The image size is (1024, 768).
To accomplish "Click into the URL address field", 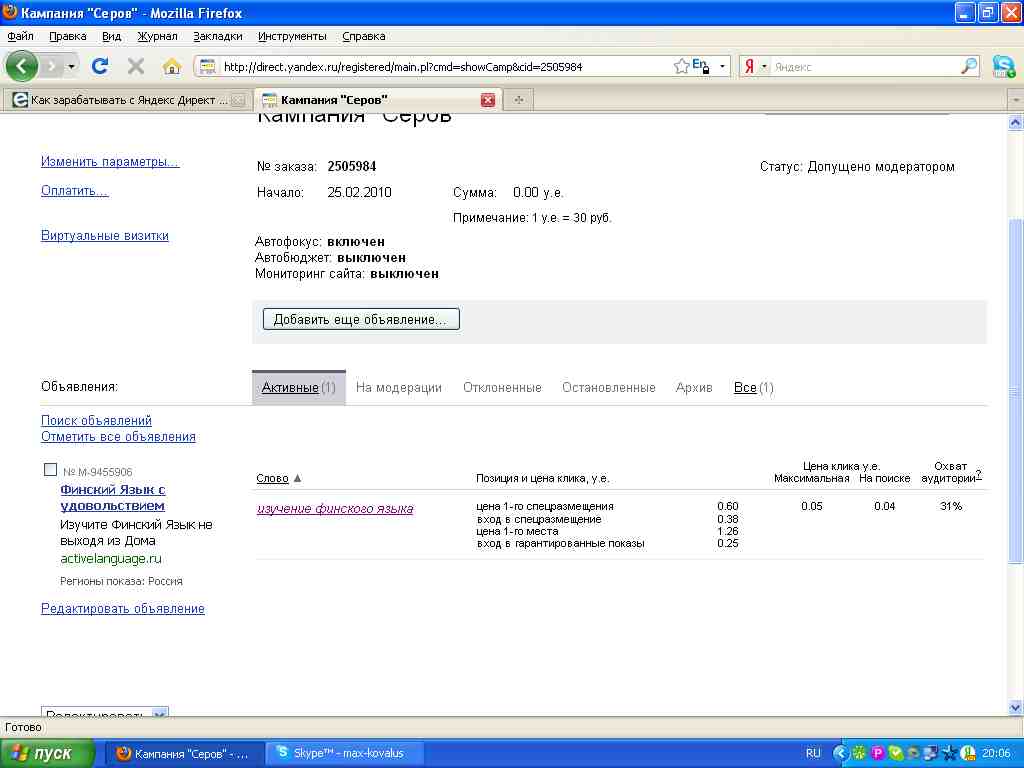I will (446, 67).
